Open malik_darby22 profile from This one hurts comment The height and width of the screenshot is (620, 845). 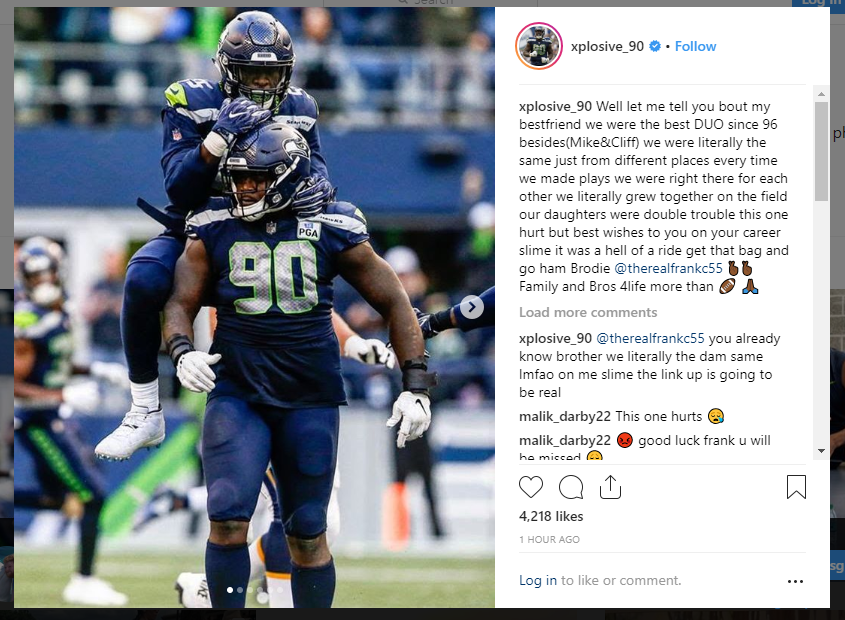pos(565,416)
